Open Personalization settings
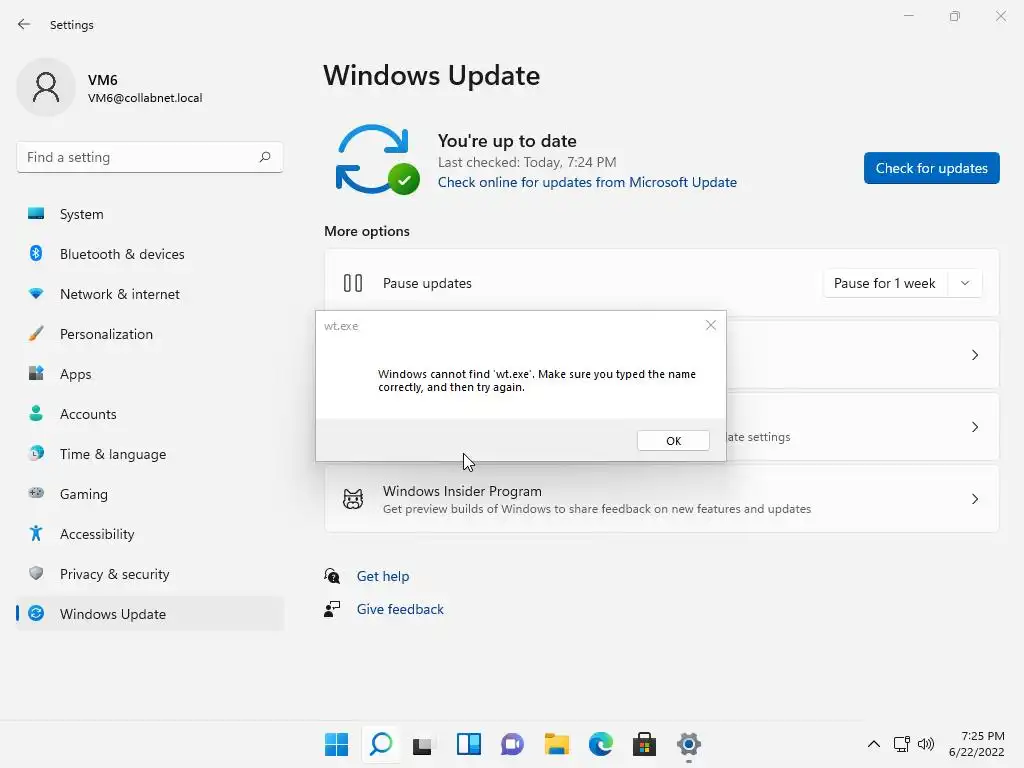 tap(150, 334)
